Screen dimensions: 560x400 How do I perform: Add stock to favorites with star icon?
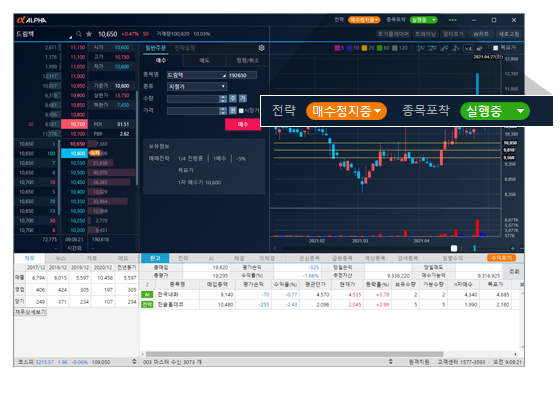tap(89, 34)
